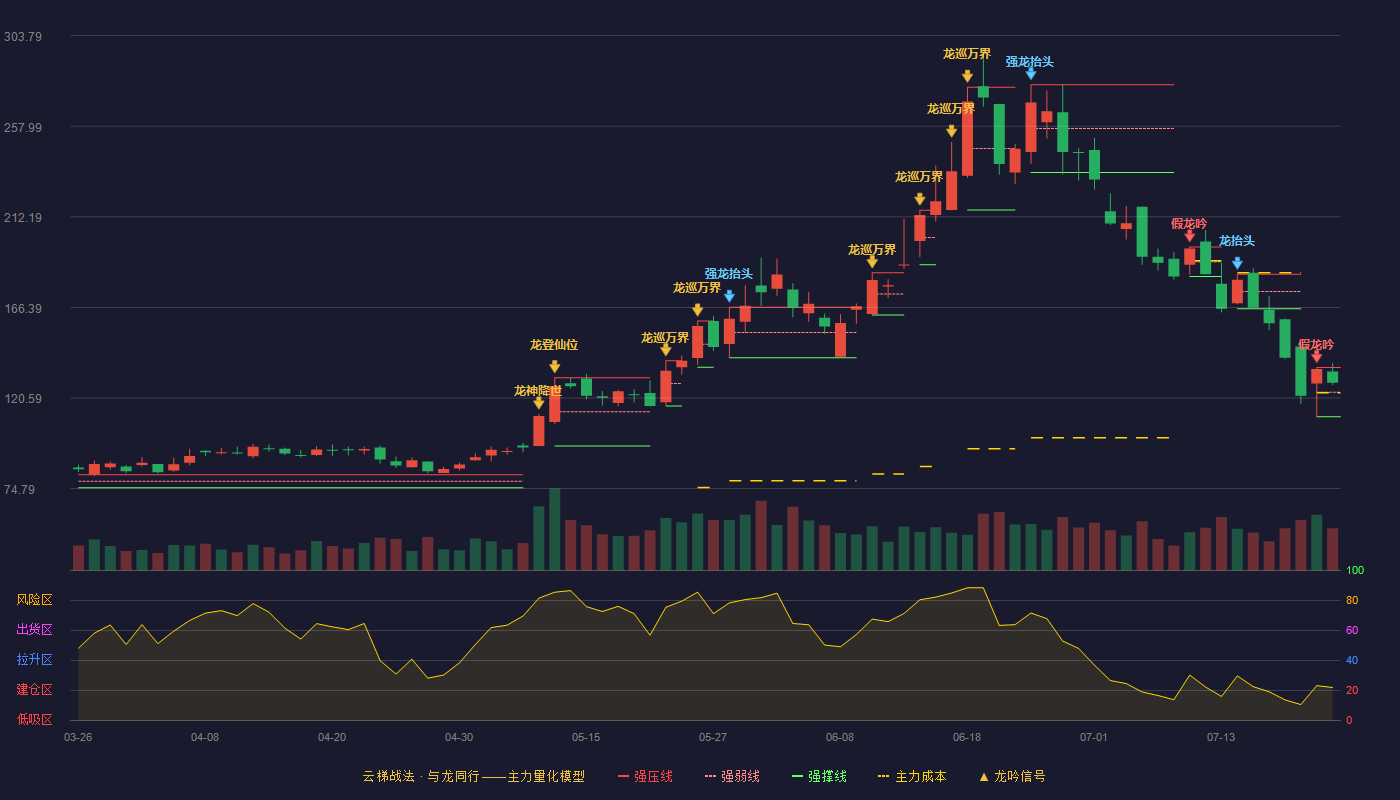Click the blue 强龙抬头 arrow at the price peak
Screen dimensions: 1400x800
click(1031, 74)
